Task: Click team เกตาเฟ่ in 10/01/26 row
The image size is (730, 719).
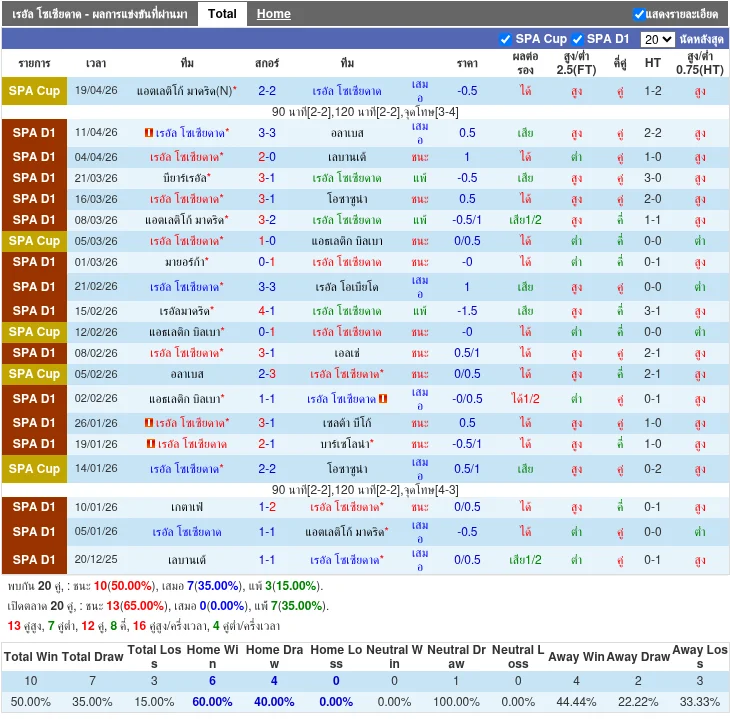Action: (187, 507)
